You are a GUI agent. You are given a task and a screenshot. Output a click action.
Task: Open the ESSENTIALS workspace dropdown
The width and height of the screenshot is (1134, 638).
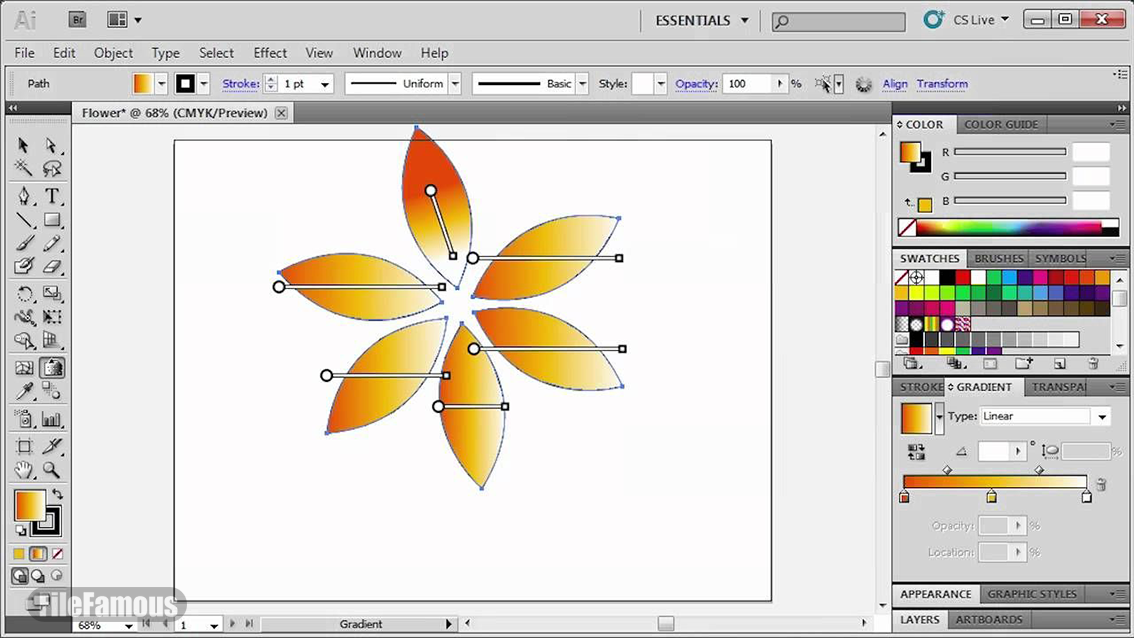[x=702, y=20]
